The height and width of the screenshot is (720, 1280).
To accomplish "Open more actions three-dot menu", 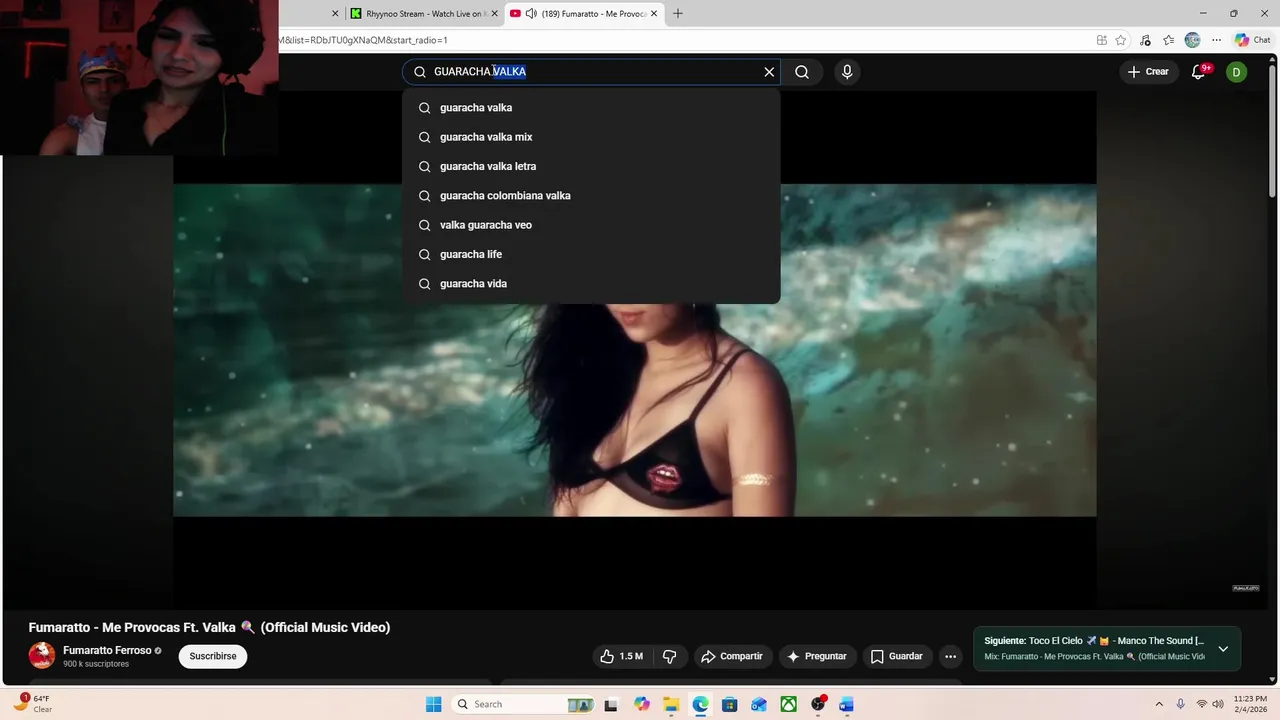I will (x=951, y=657).
